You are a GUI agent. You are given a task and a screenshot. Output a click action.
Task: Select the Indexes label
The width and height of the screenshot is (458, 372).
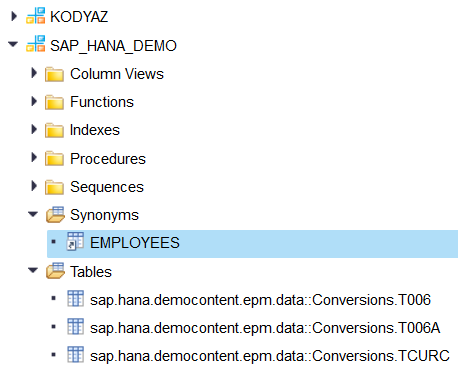pos(95,130)
